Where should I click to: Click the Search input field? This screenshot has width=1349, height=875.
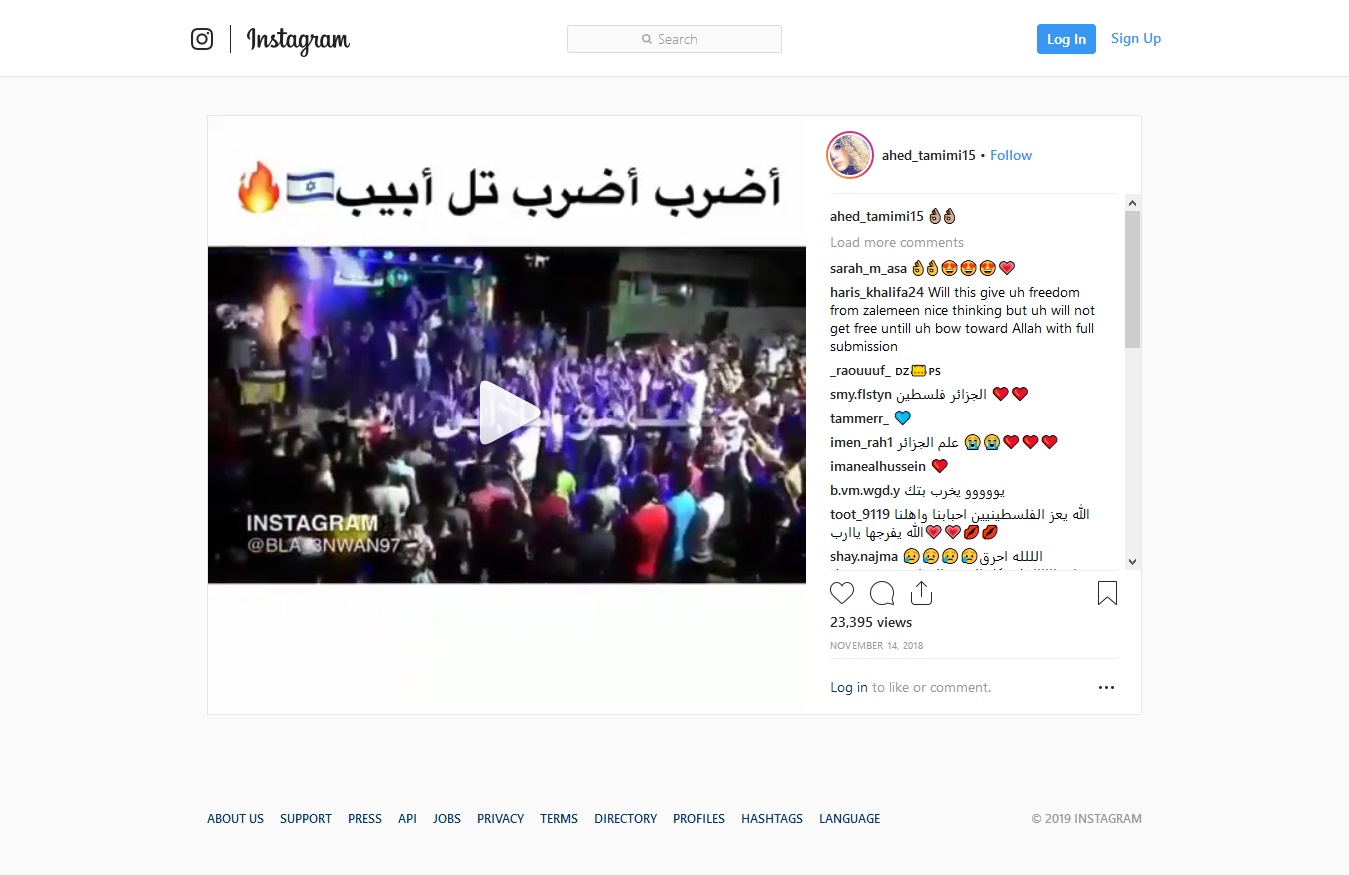(674, 39)
